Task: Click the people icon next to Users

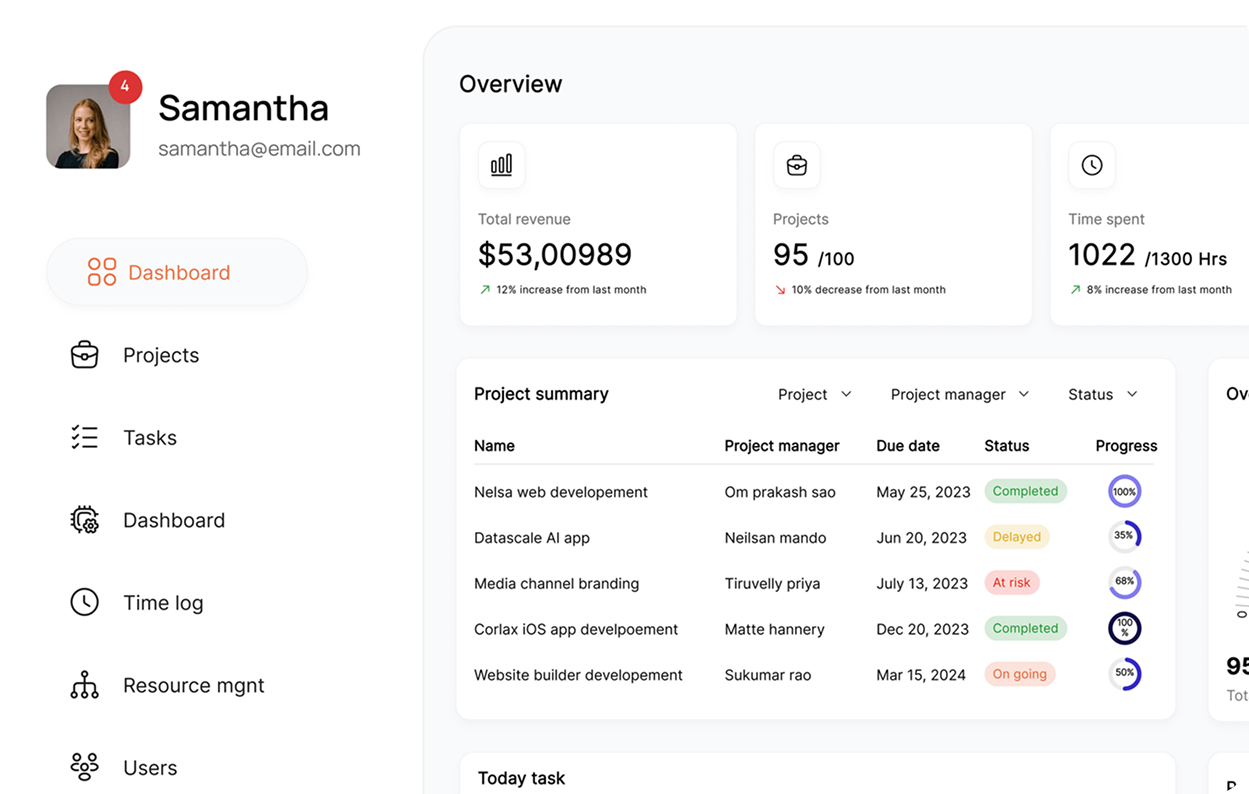Action: [85, 767]
